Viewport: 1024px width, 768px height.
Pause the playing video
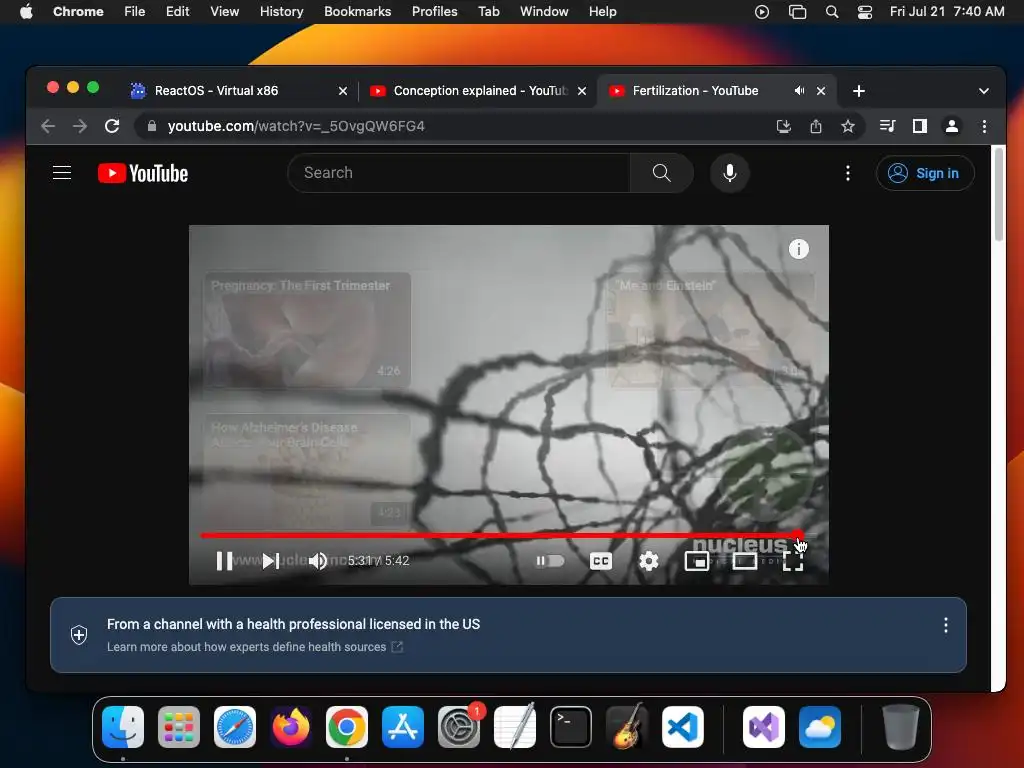[224, 561]
